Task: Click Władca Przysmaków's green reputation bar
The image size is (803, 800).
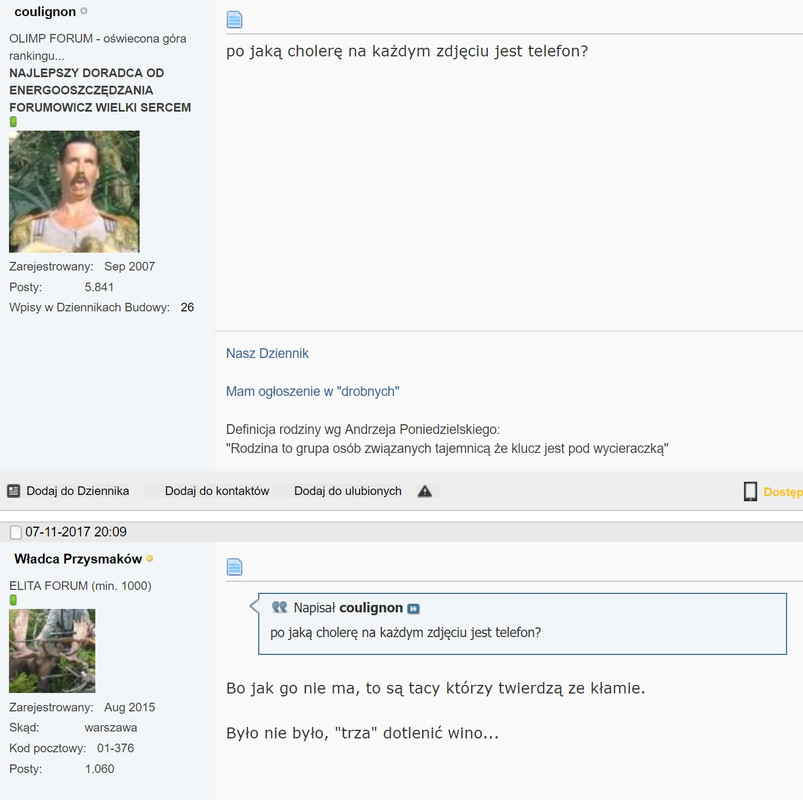Action: coord(13,600)
